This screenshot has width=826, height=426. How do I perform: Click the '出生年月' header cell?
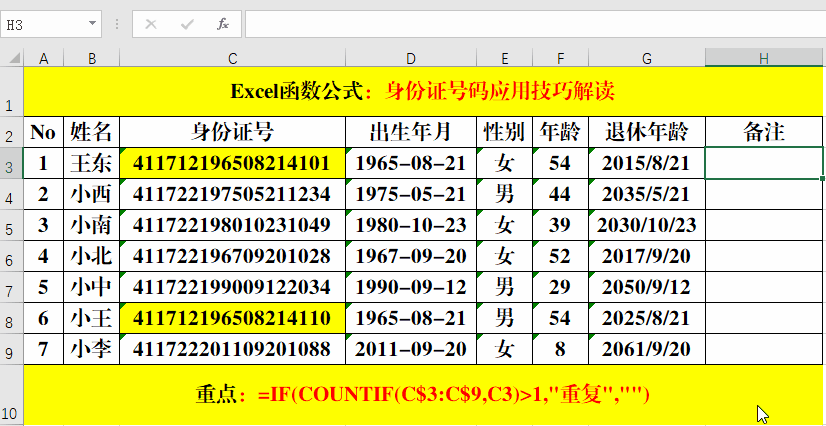(411, 132)
